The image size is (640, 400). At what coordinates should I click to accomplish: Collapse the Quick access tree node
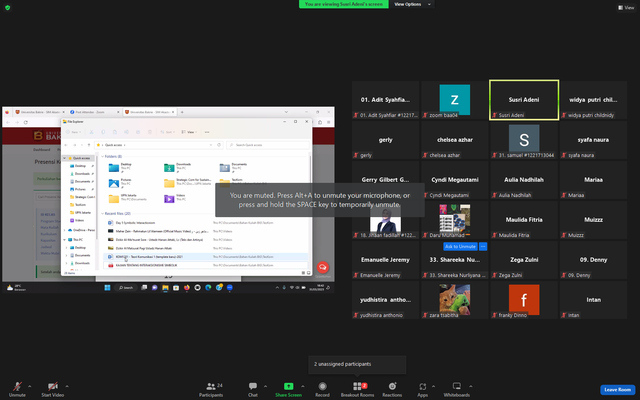tap(64, 158)
